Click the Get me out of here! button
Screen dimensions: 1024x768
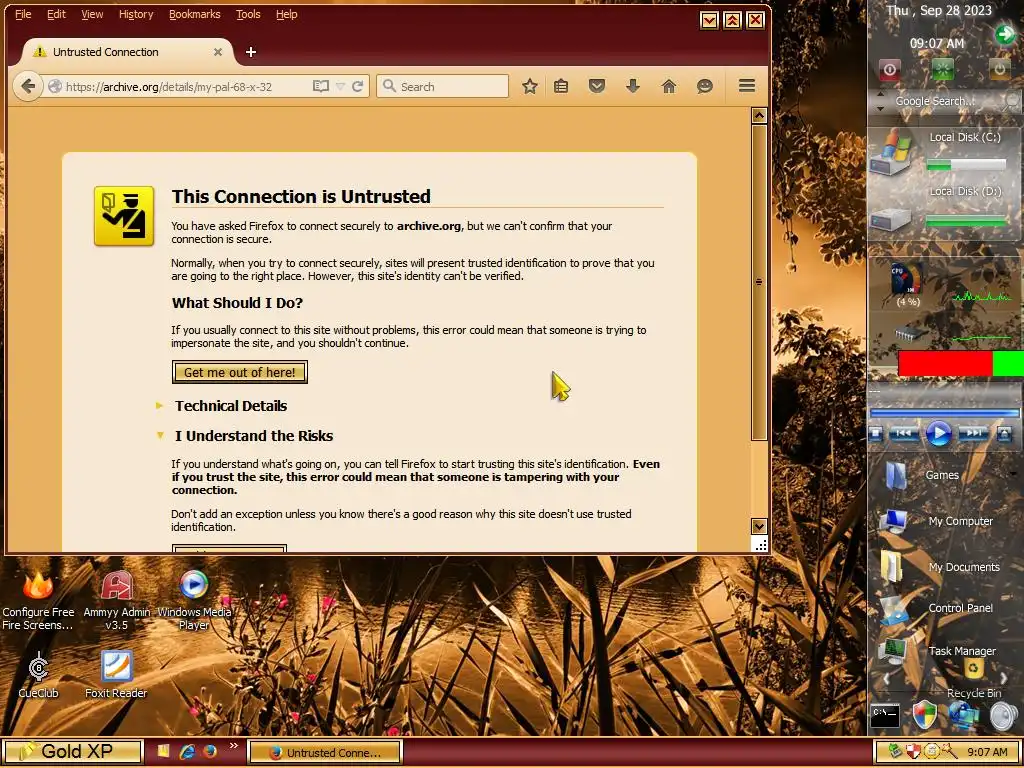pos(240,372)
